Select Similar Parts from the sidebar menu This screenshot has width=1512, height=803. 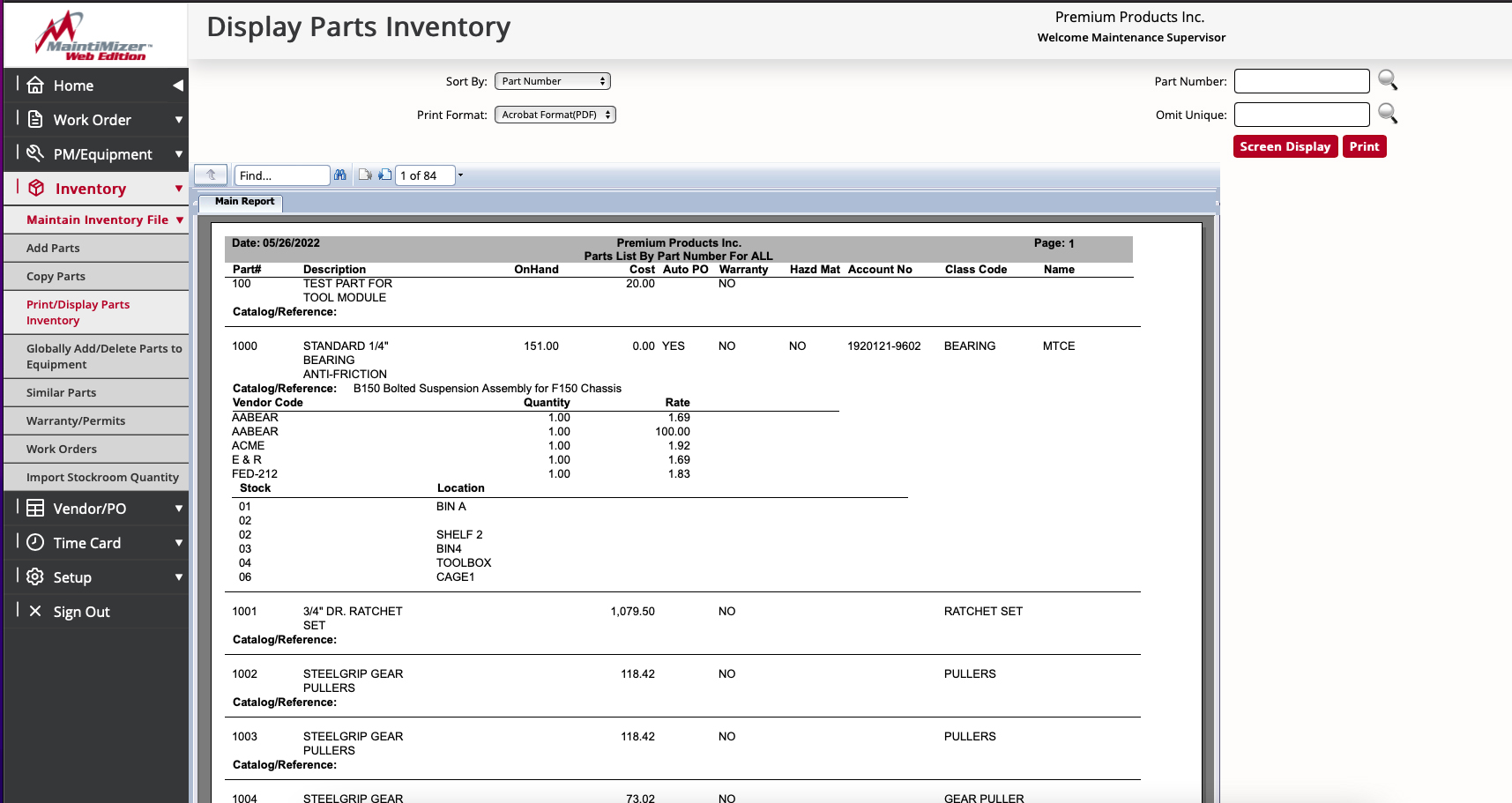coord(62,392)
